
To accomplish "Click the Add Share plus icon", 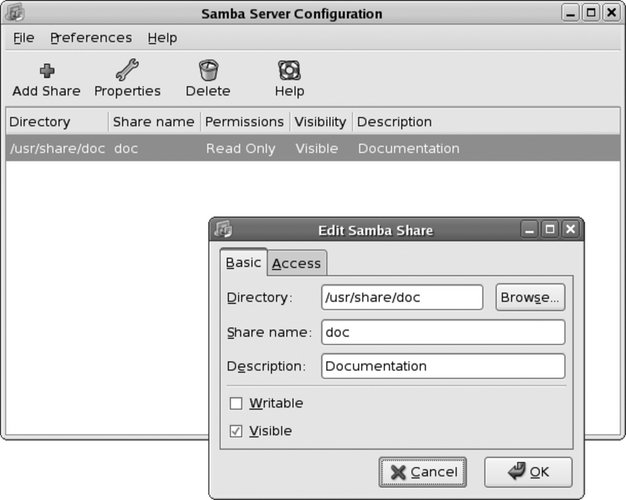I will coord(47,71).
